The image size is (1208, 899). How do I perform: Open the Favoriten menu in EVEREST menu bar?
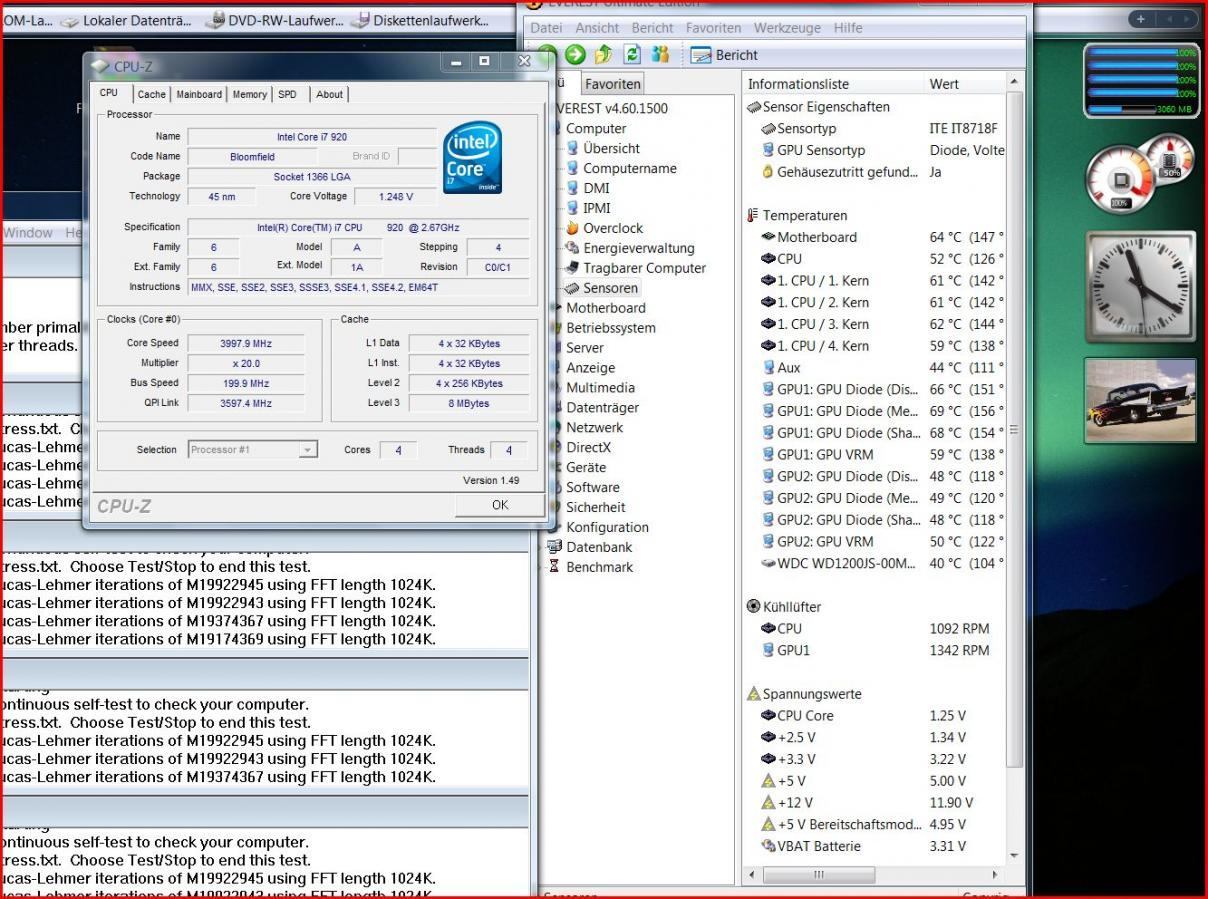coord(713,28)
